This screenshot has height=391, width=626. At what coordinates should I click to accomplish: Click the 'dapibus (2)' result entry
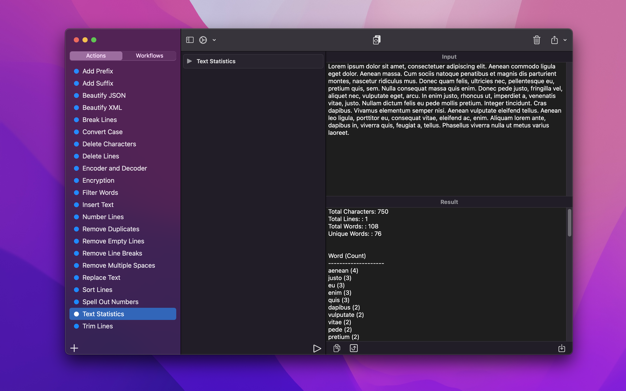344,308
